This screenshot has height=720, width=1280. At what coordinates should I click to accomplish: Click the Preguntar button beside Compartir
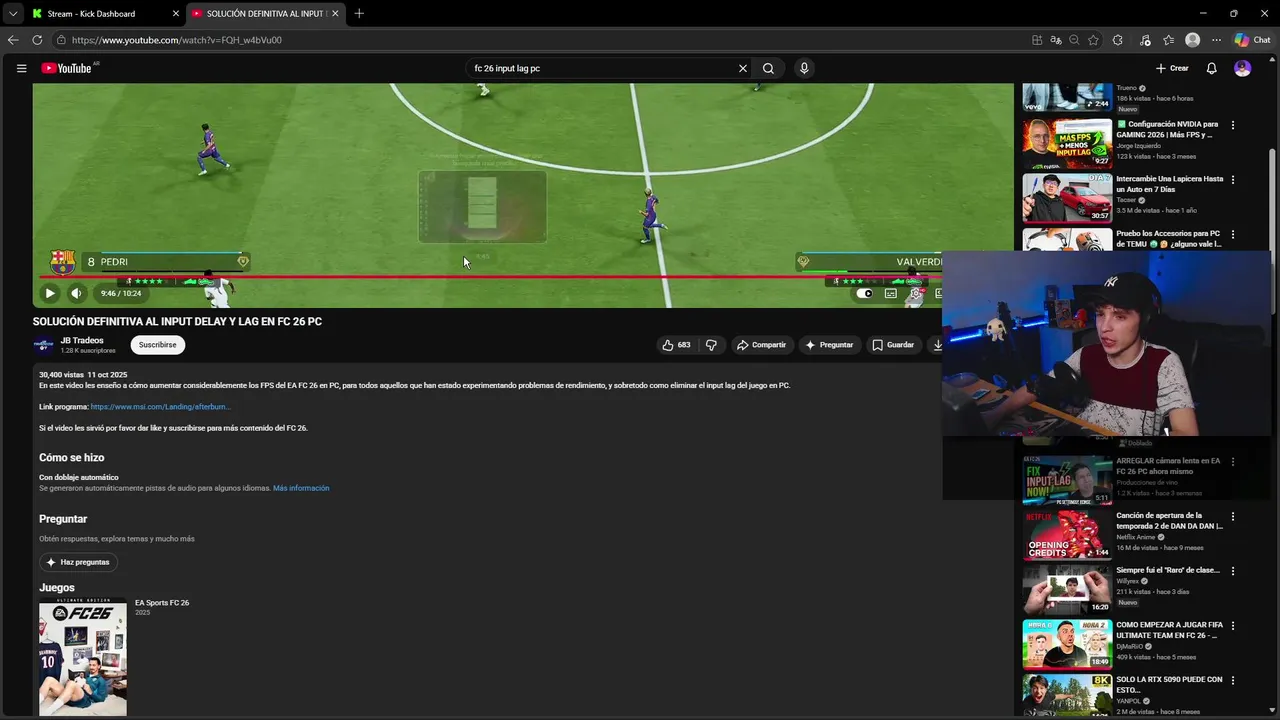(x=829, y=345)
